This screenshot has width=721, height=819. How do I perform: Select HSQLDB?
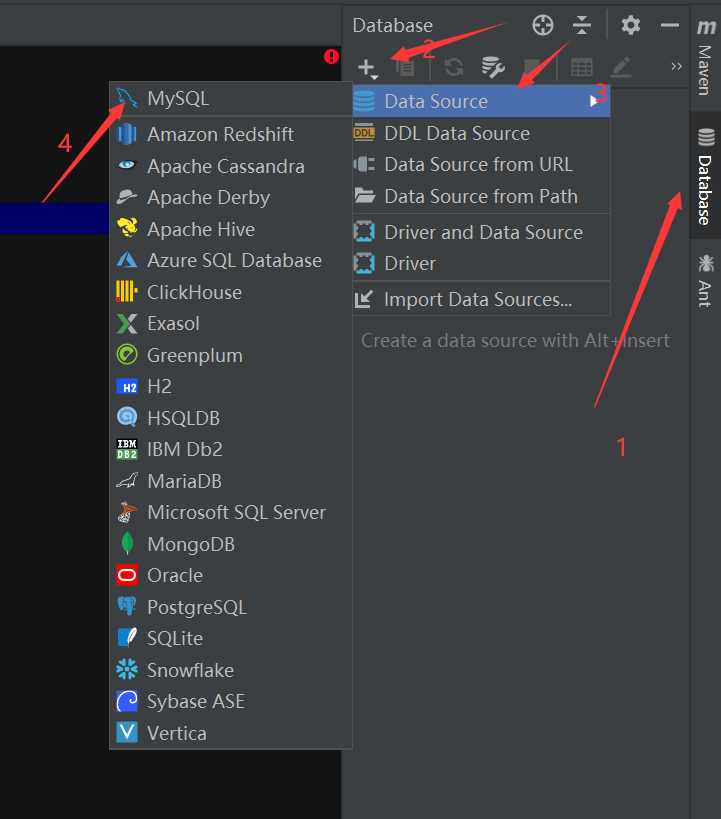[231, 418]
